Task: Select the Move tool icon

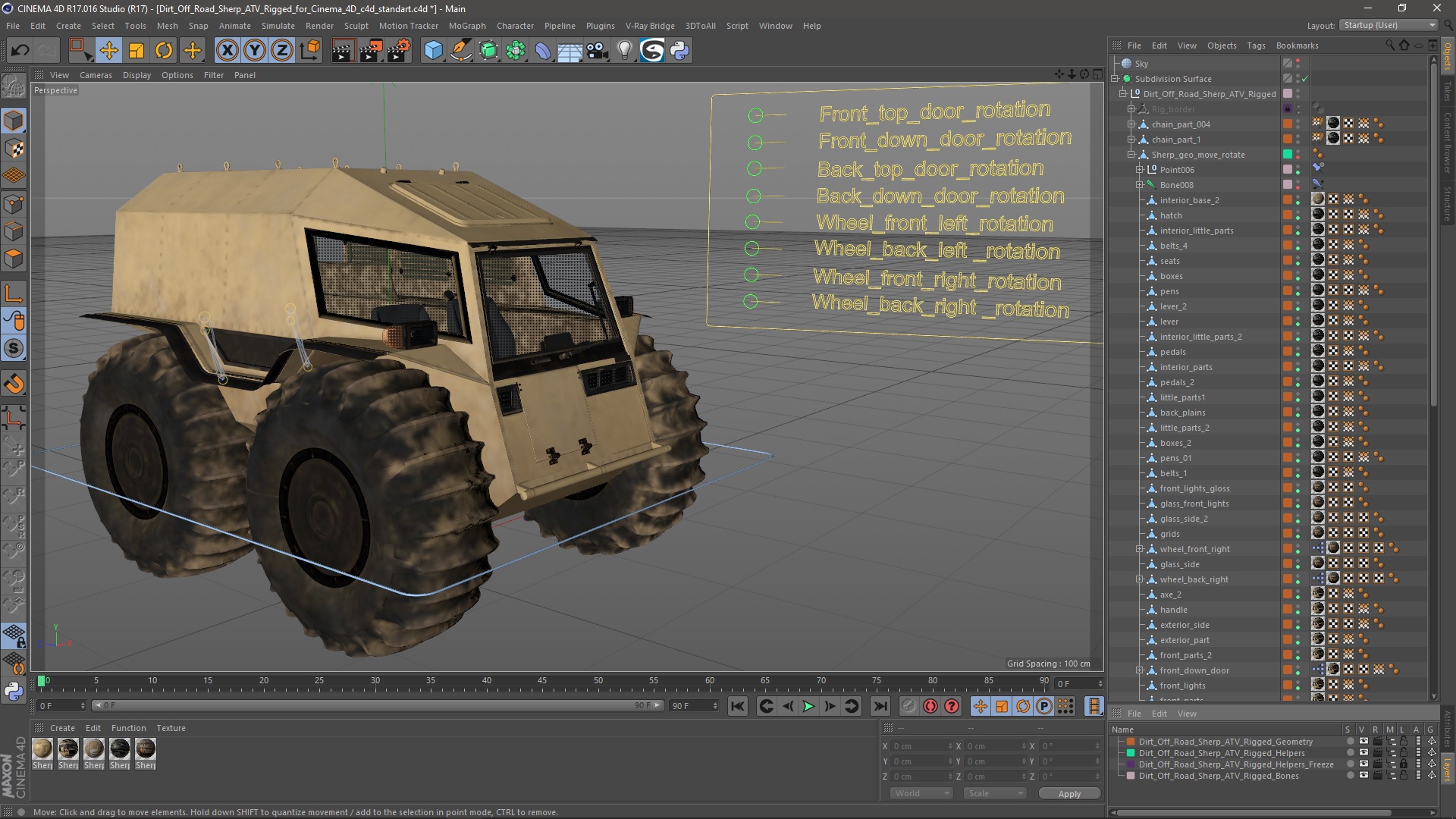Action: (108, 51)
